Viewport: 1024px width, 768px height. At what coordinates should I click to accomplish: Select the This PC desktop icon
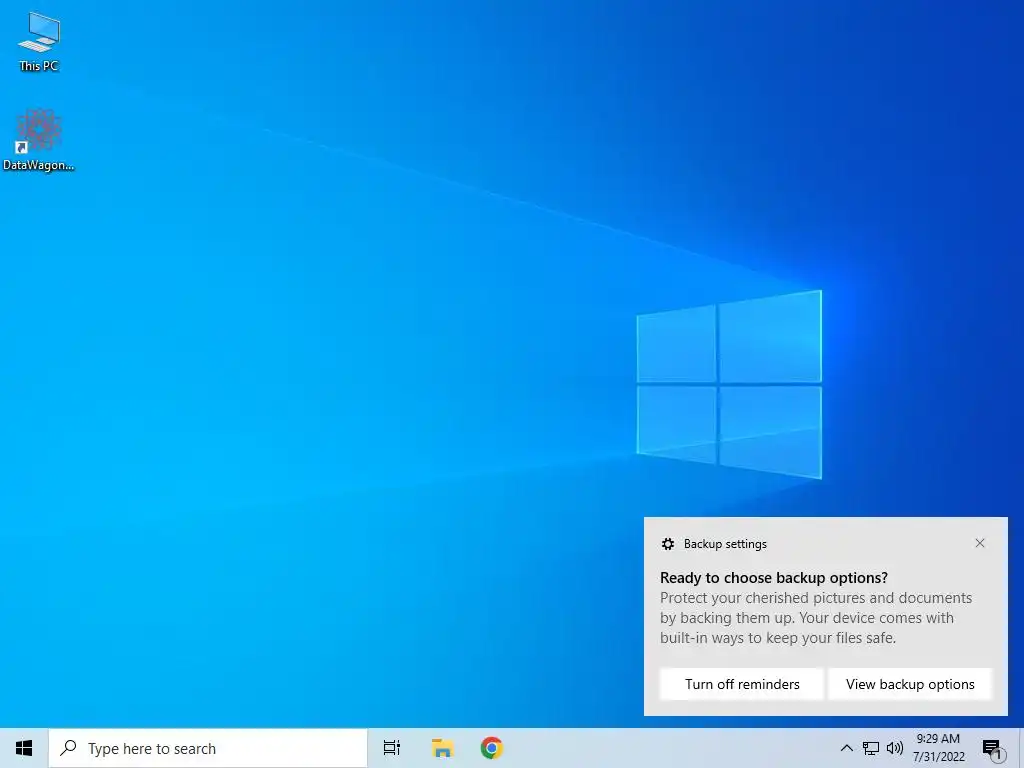(x=39, y=41)
